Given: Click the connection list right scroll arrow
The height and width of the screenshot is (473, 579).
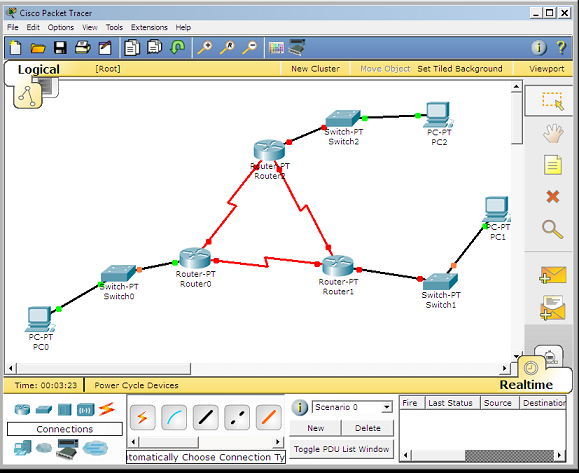Looking at the screenshot, I should point(278,442).
